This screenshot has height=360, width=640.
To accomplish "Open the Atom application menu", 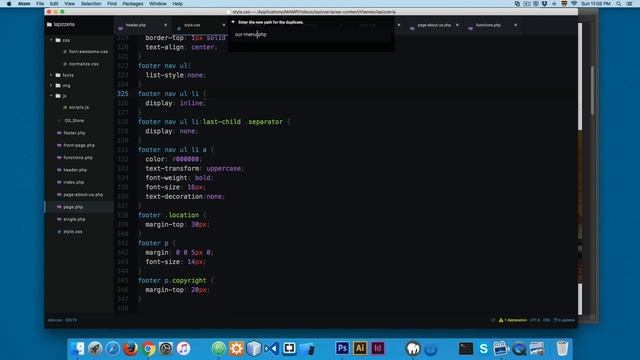I will click(x=24, y=4).
